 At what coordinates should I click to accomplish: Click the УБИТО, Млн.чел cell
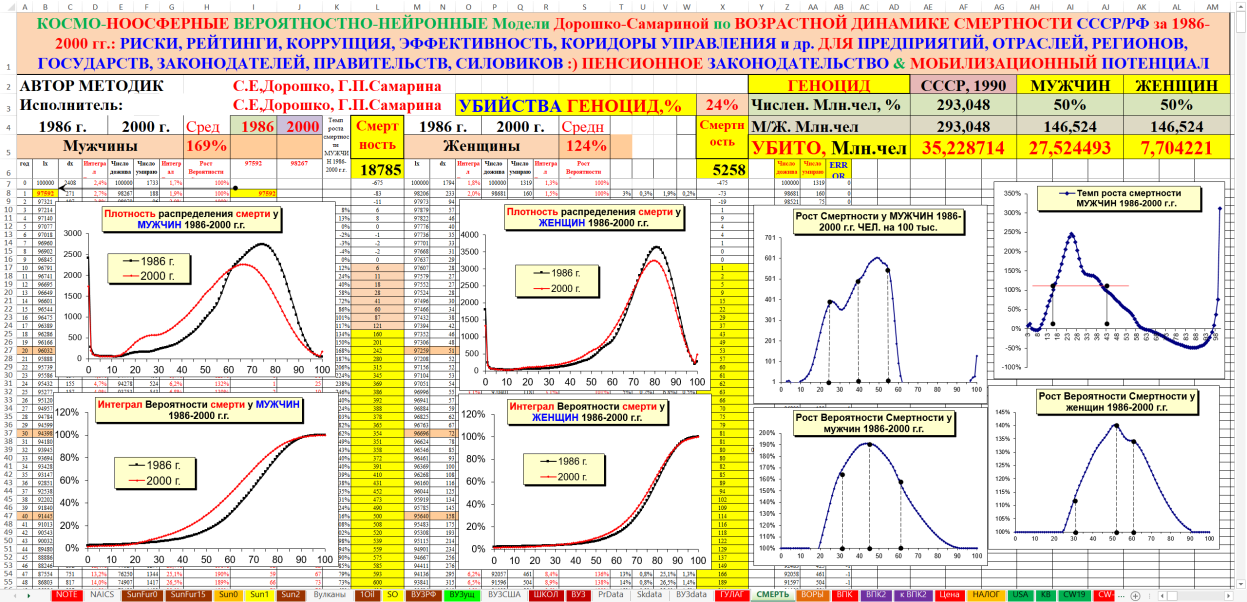click(827, 148)
